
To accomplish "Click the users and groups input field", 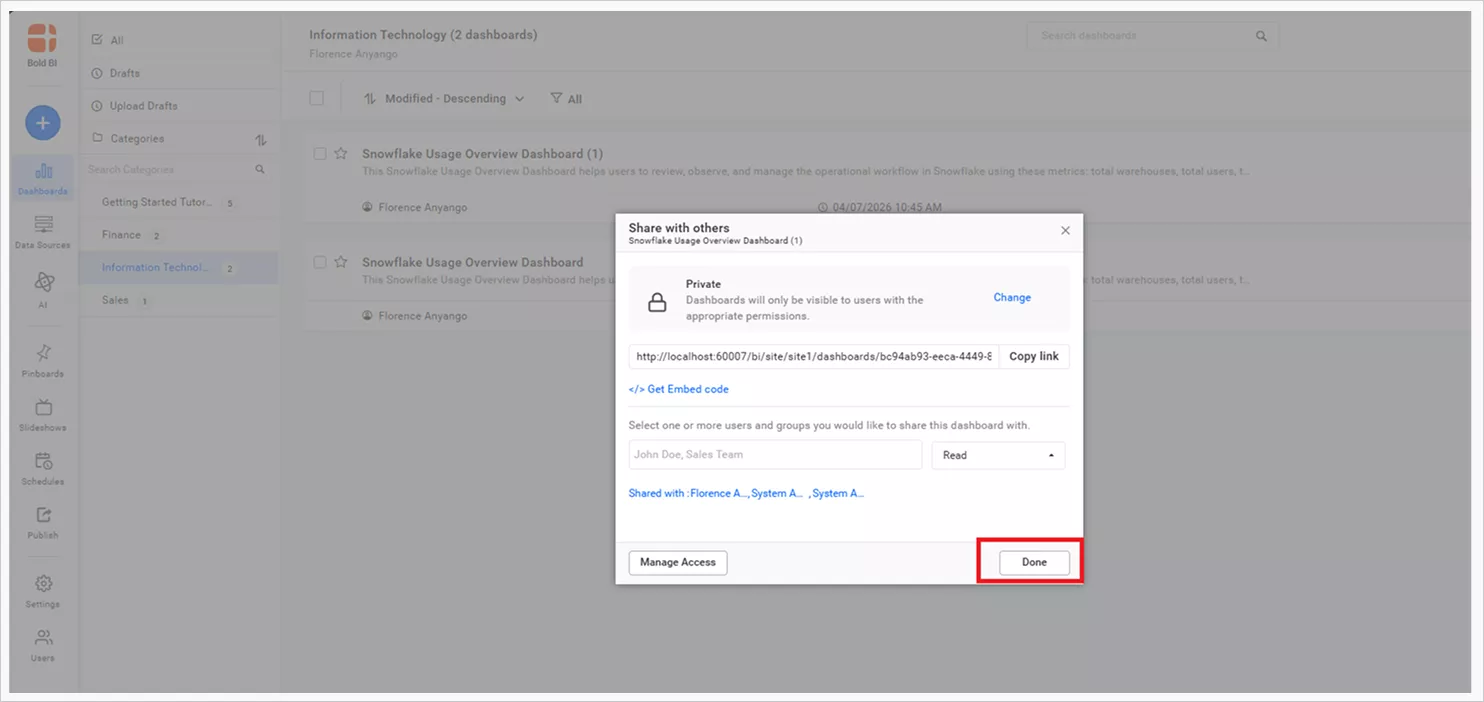I will point(775,455).
